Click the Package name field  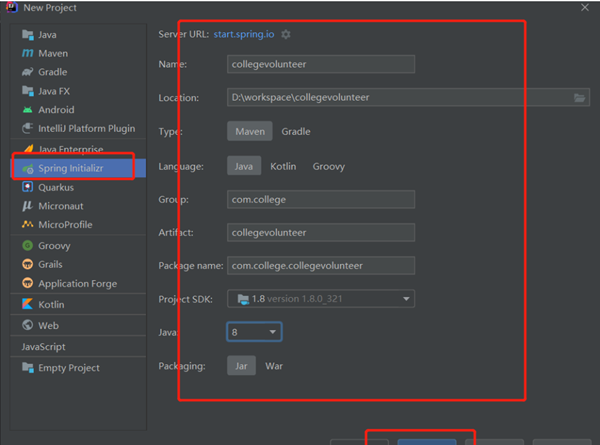coord(321,266)
